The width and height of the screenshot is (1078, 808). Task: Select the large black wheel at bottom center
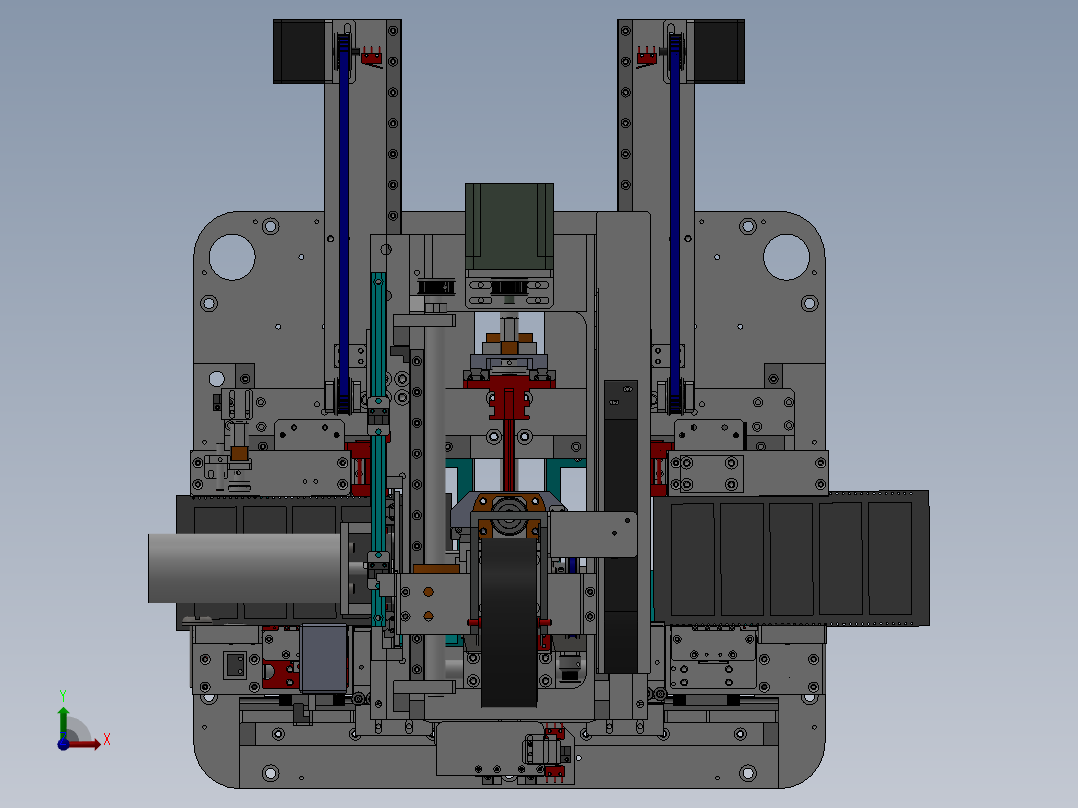(509, 622)
